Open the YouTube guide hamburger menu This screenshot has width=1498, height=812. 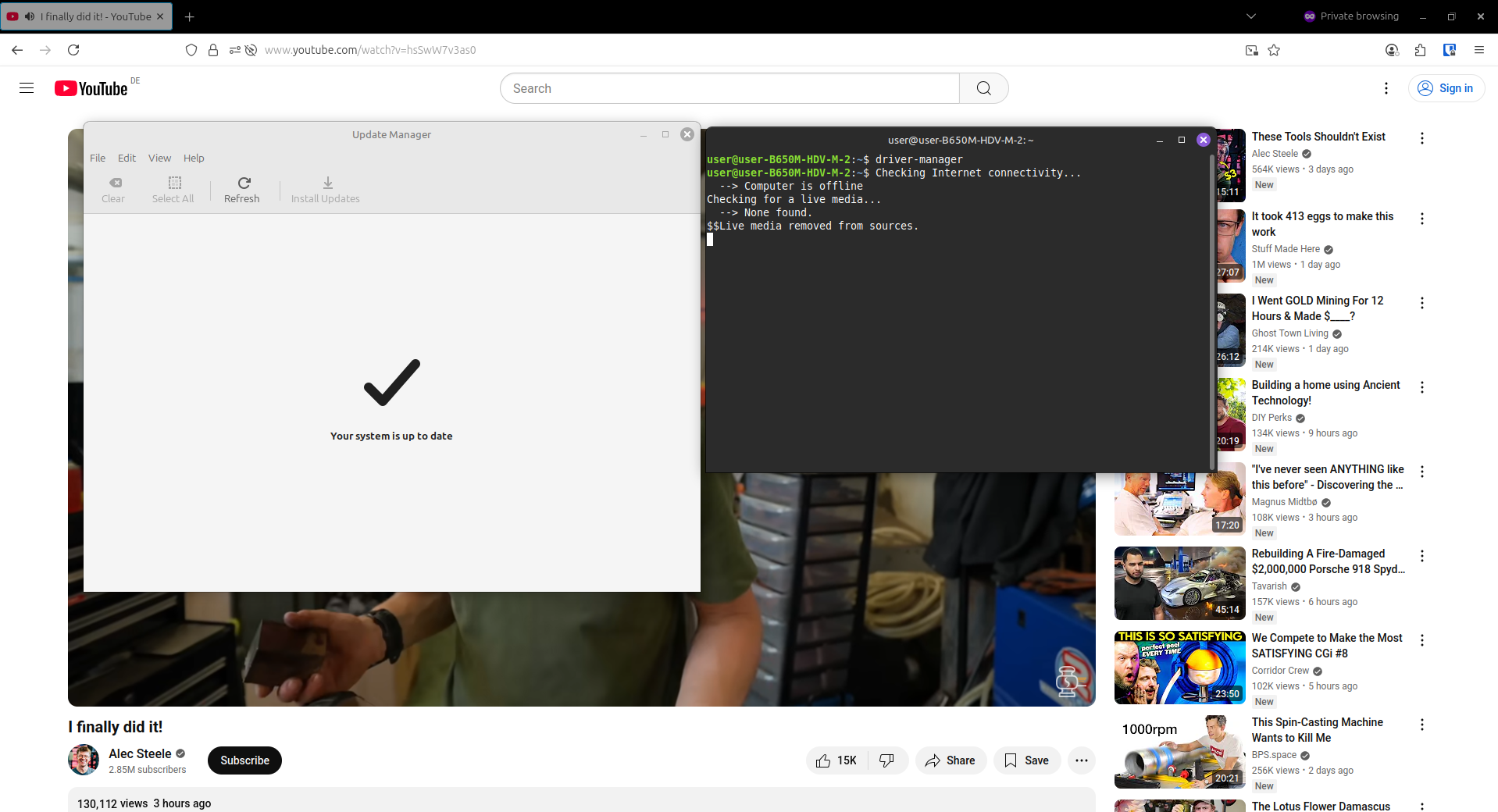click(x=27, y=88)
